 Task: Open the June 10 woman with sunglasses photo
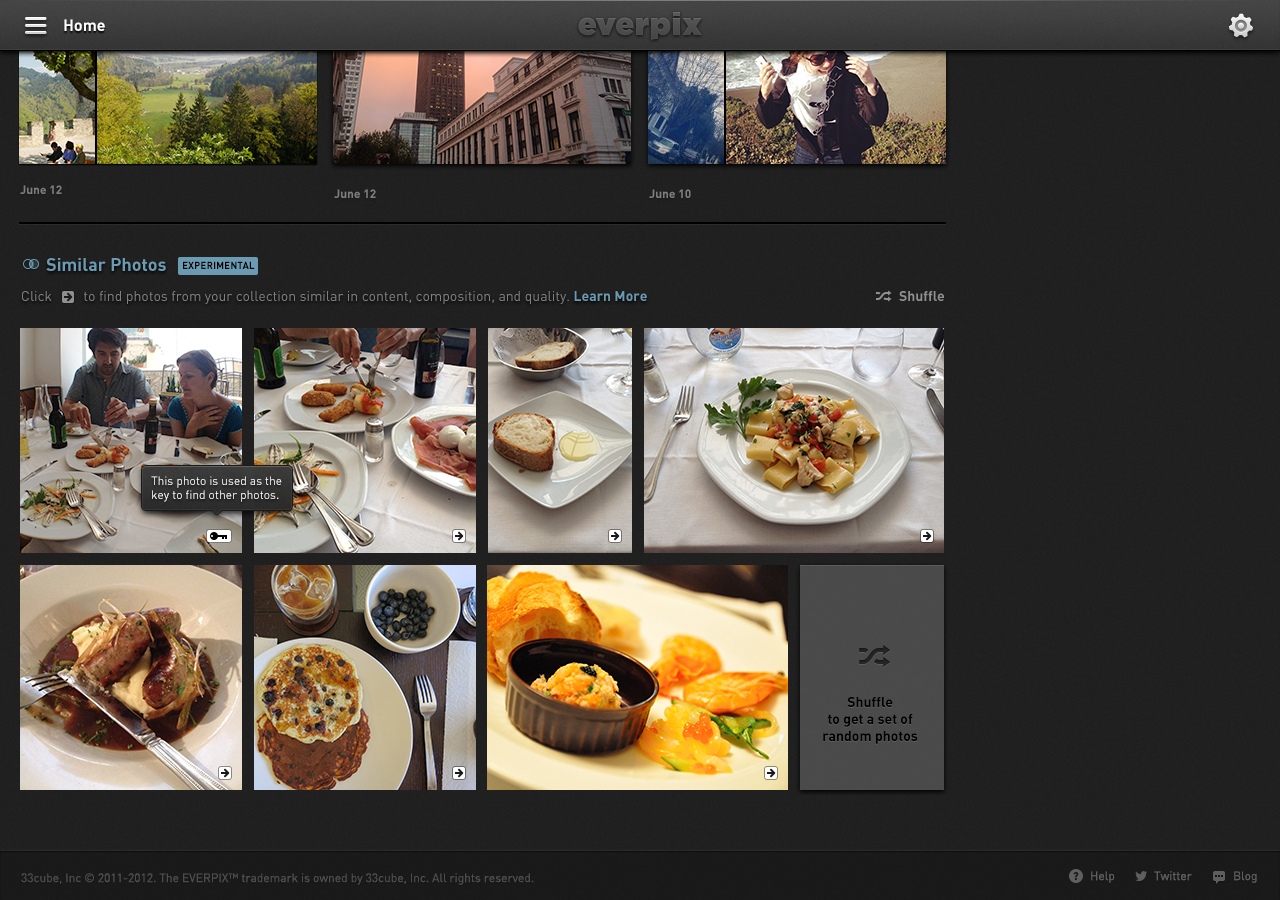point(835,108)
